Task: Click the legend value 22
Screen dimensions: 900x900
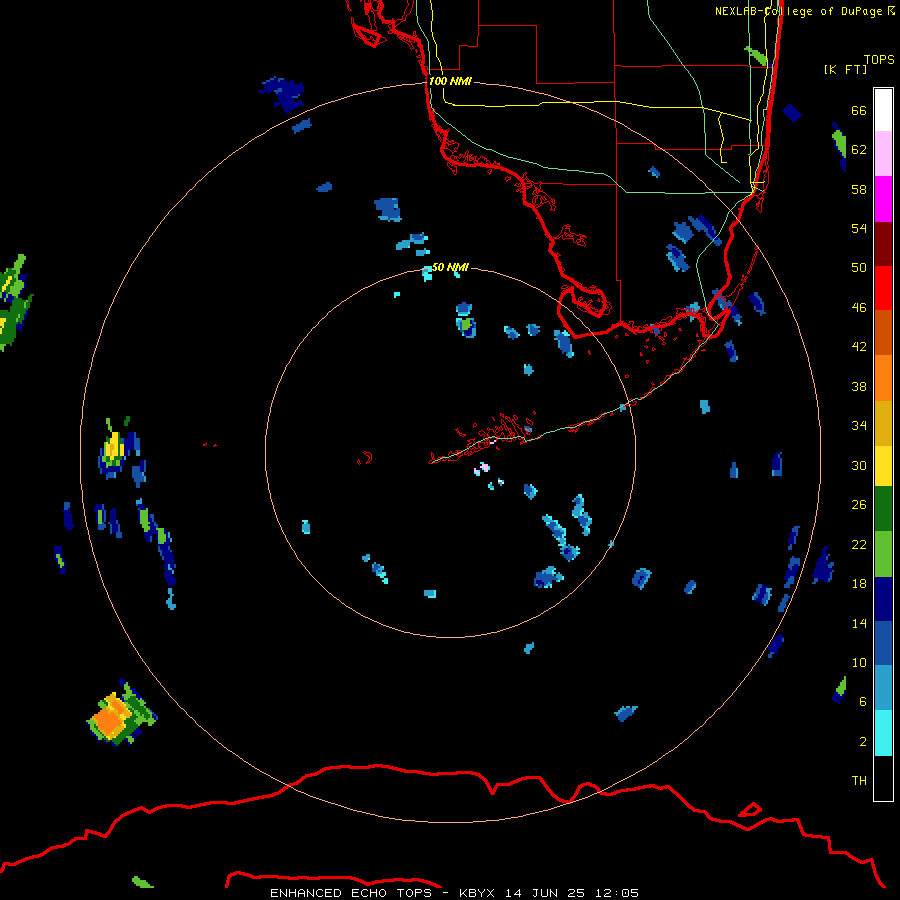Action: pos(859,545)
